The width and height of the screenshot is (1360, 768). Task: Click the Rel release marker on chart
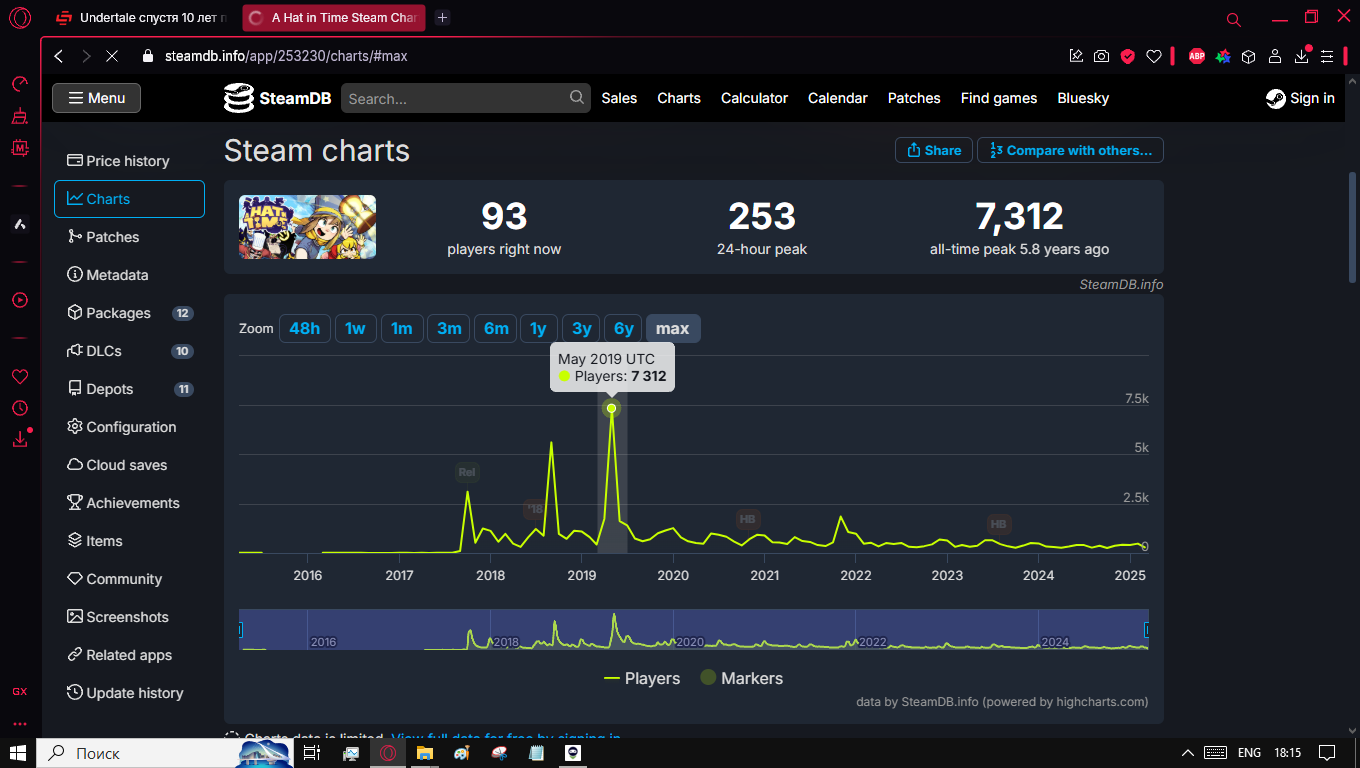[x=466, y=472]
